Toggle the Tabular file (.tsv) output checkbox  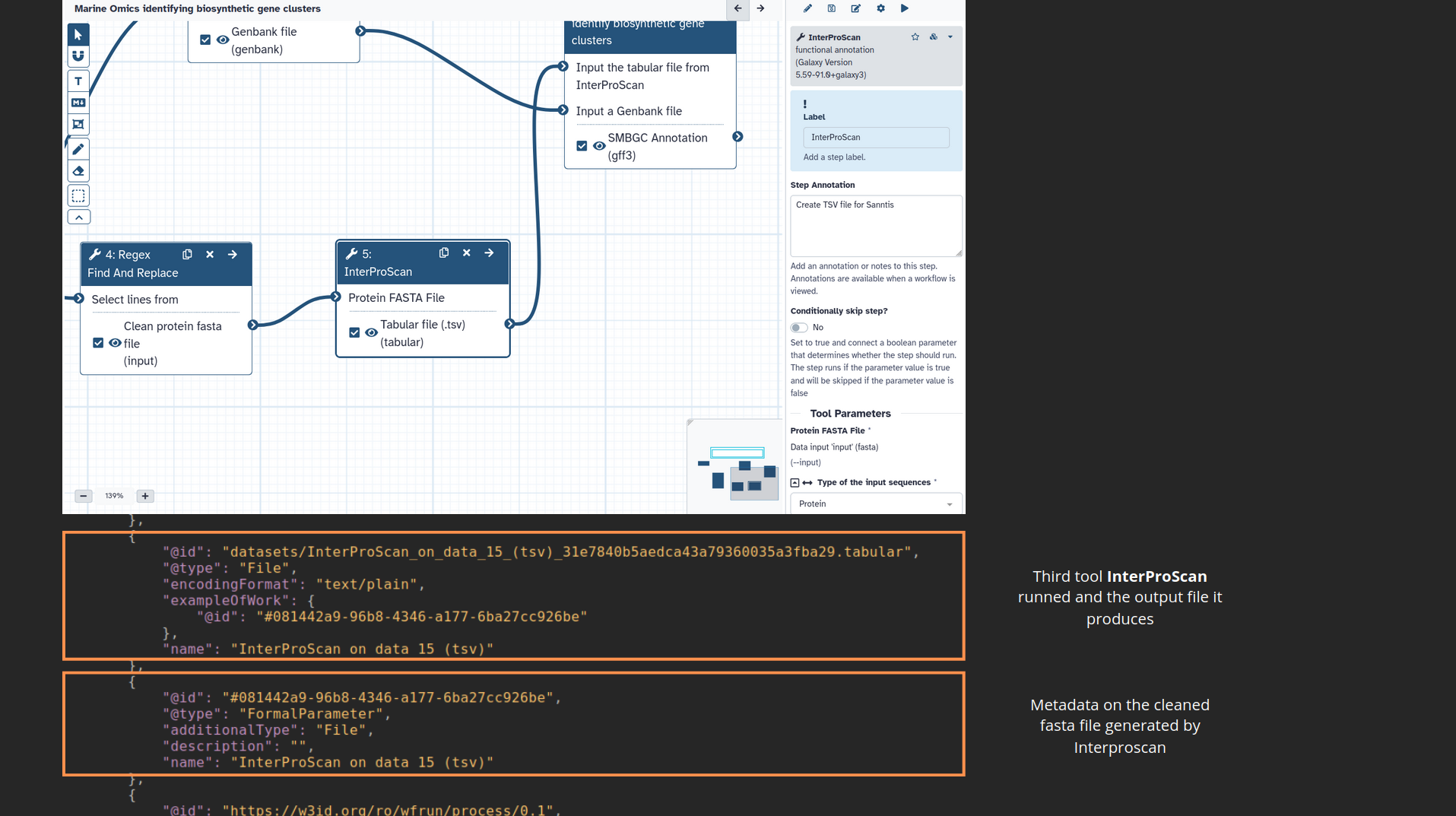click(354, 332)
